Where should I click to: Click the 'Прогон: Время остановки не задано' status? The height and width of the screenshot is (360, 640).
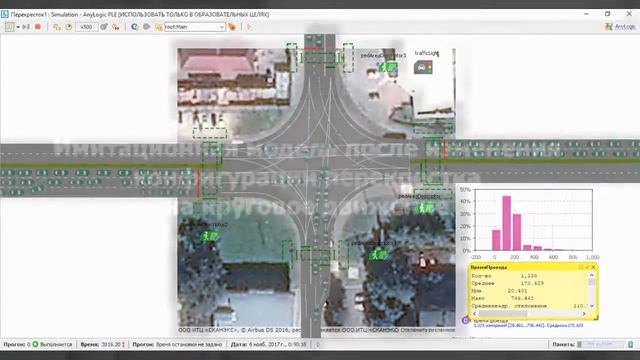point(177,344)
